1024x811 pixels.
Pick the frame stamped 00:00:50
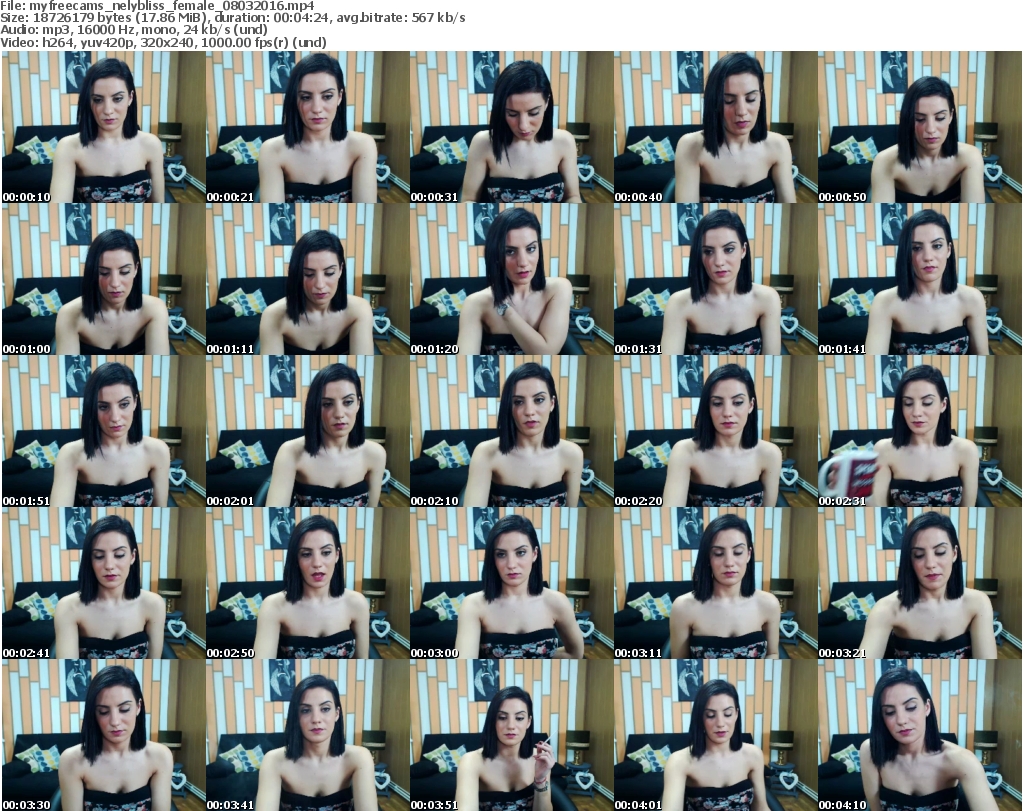(919, 128)
